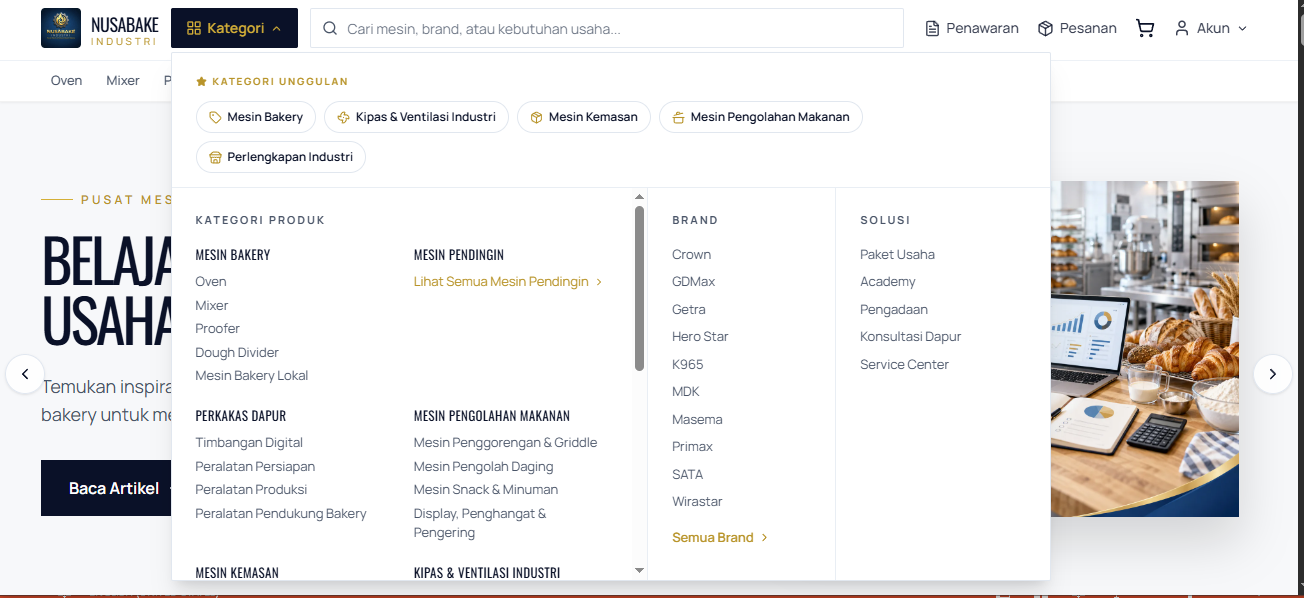The image size is (1304, 598).
Task: Select the Hero Star brand
Action: pos(700,337)
